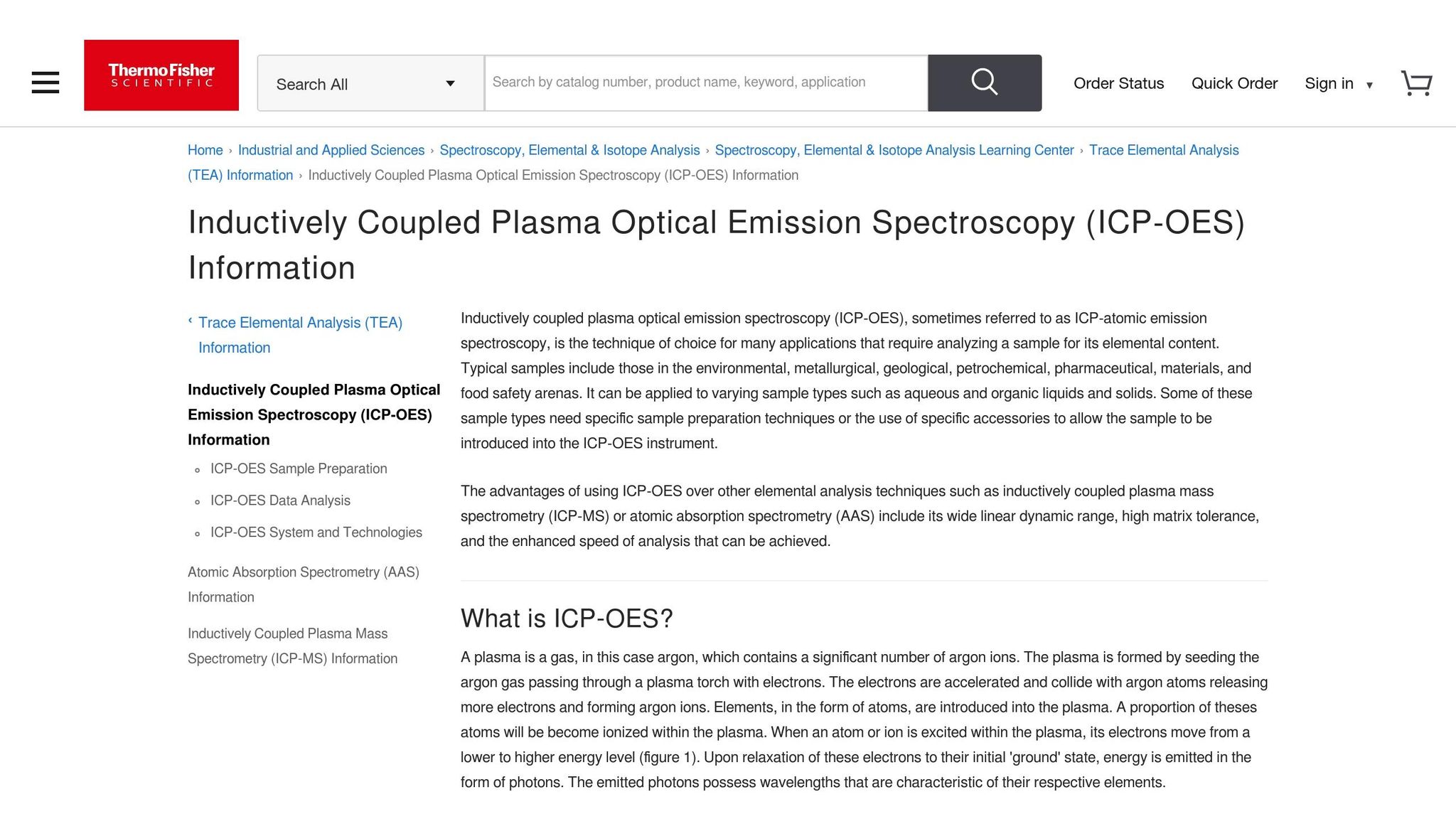Go to Home breadcrumb link

click(205, 150)
